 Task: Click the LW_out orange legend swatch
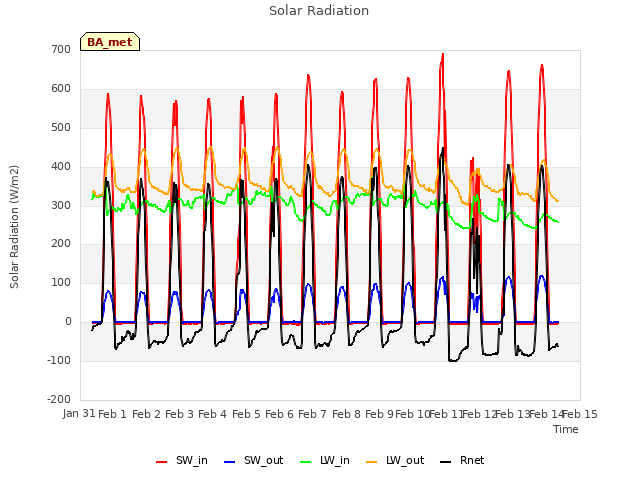tap(372, 462)
